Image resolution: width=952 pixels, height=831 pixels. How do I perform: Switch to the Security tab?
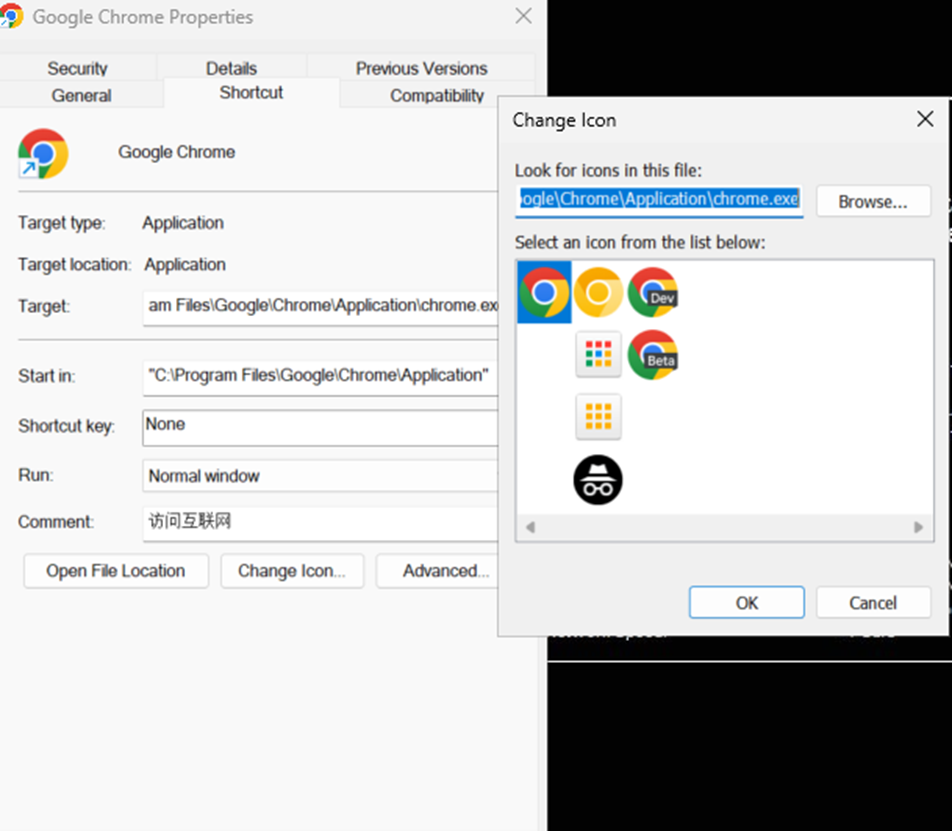coord(78,68)
